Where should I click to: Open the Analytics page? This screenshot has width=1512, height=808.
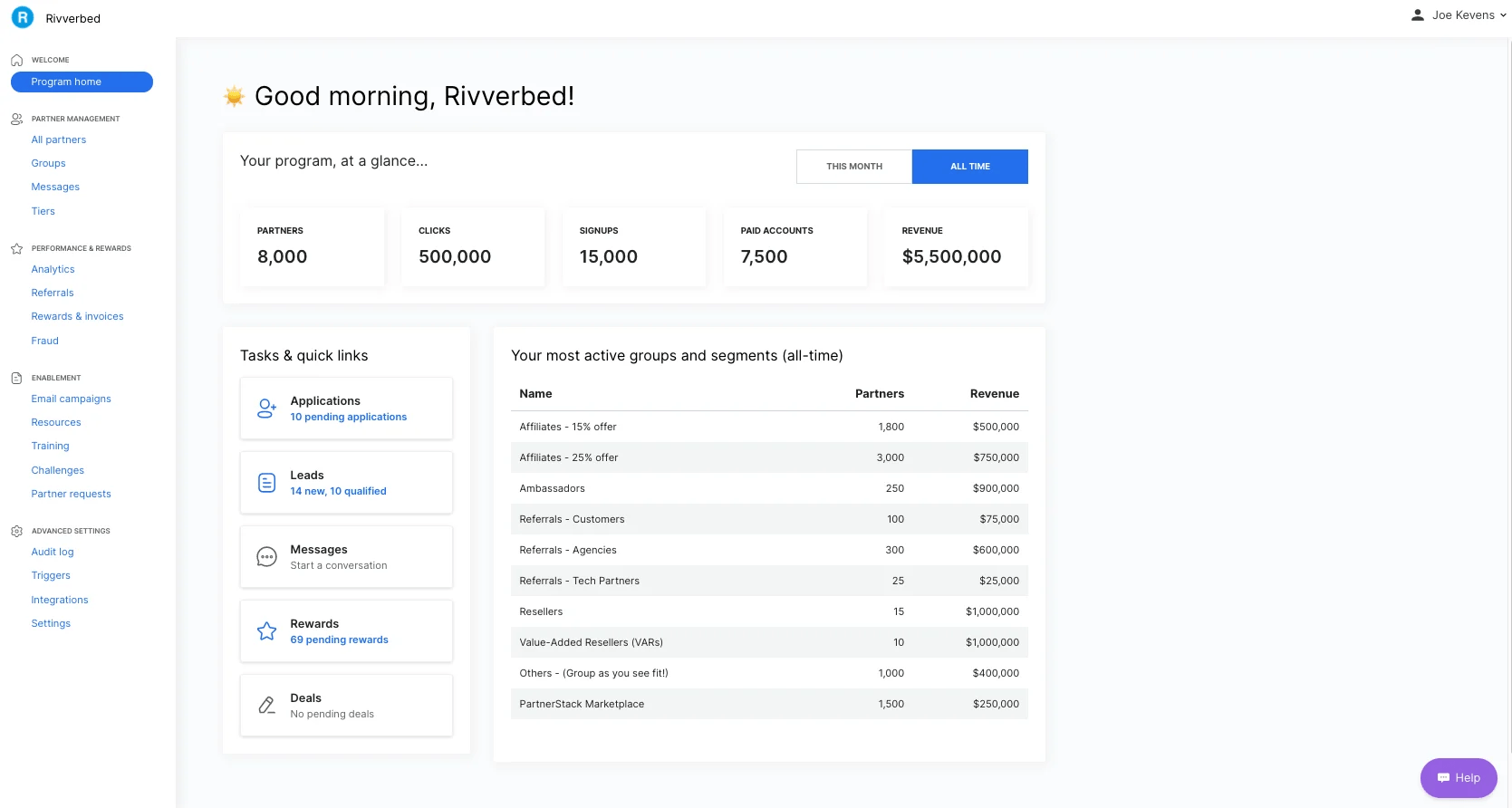point(53,269)
